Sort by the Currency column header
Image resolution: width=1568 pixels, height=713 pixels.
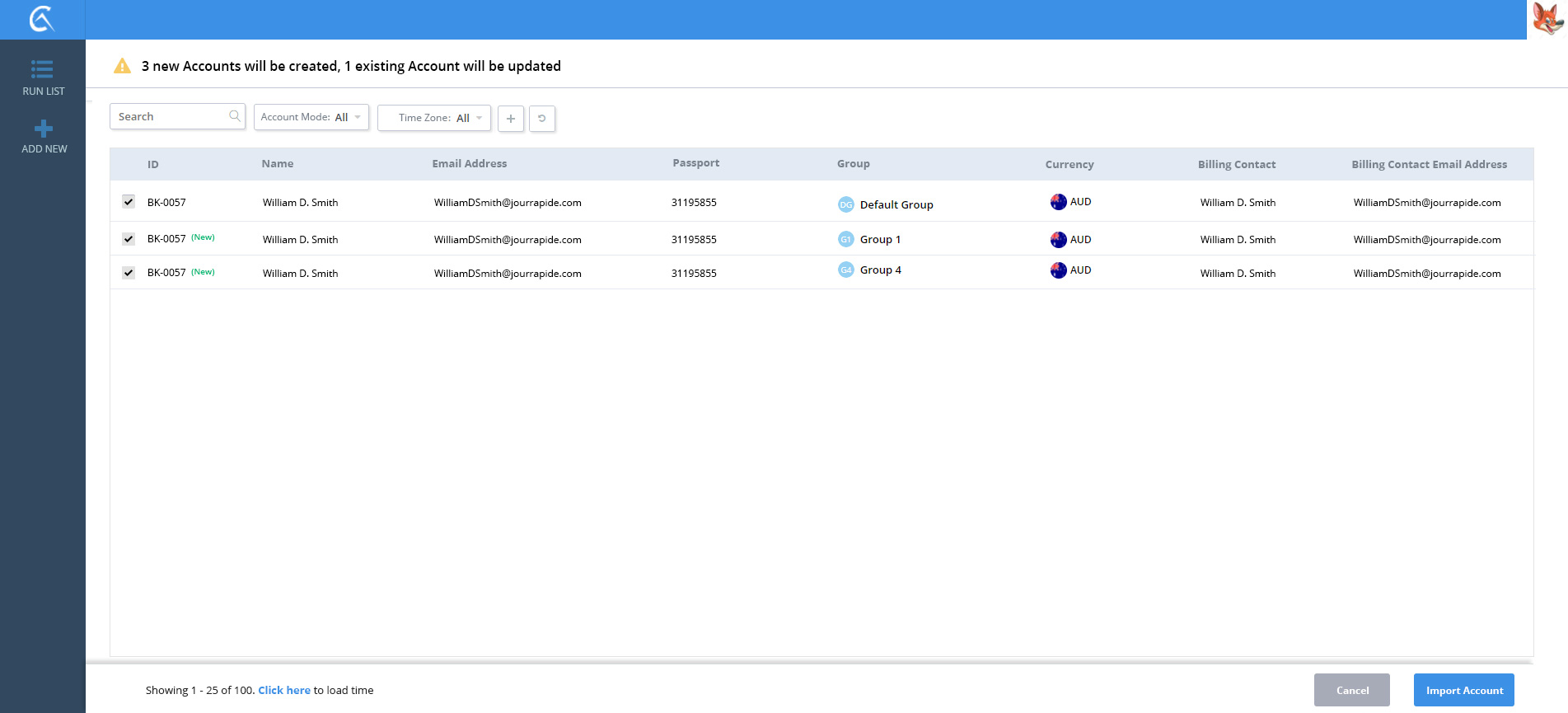point(1069,165)
